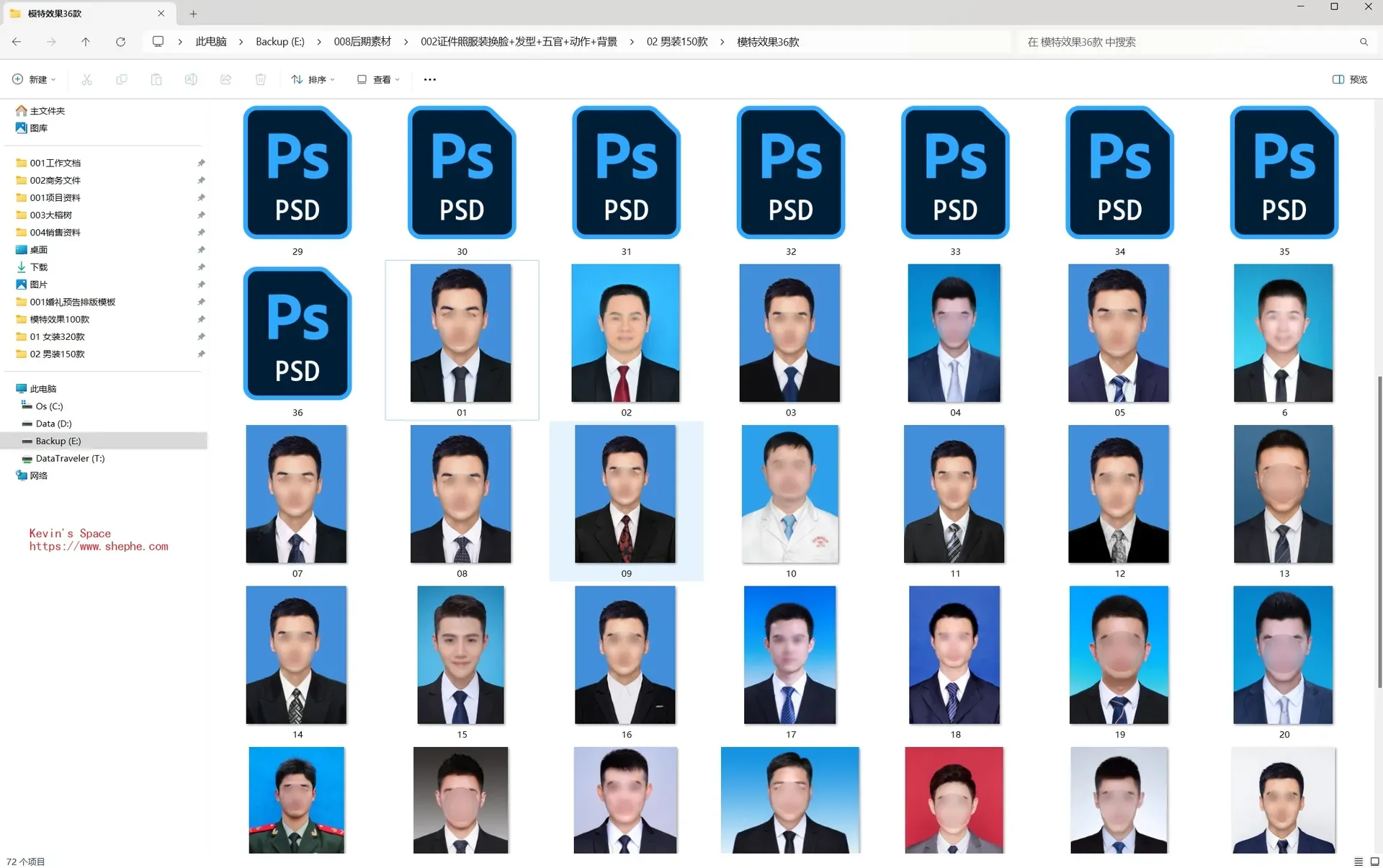The height and width of the screenshot is (868, 1383).
Task: Copy the selected file using the copy icon
Action: coord(122,79)
